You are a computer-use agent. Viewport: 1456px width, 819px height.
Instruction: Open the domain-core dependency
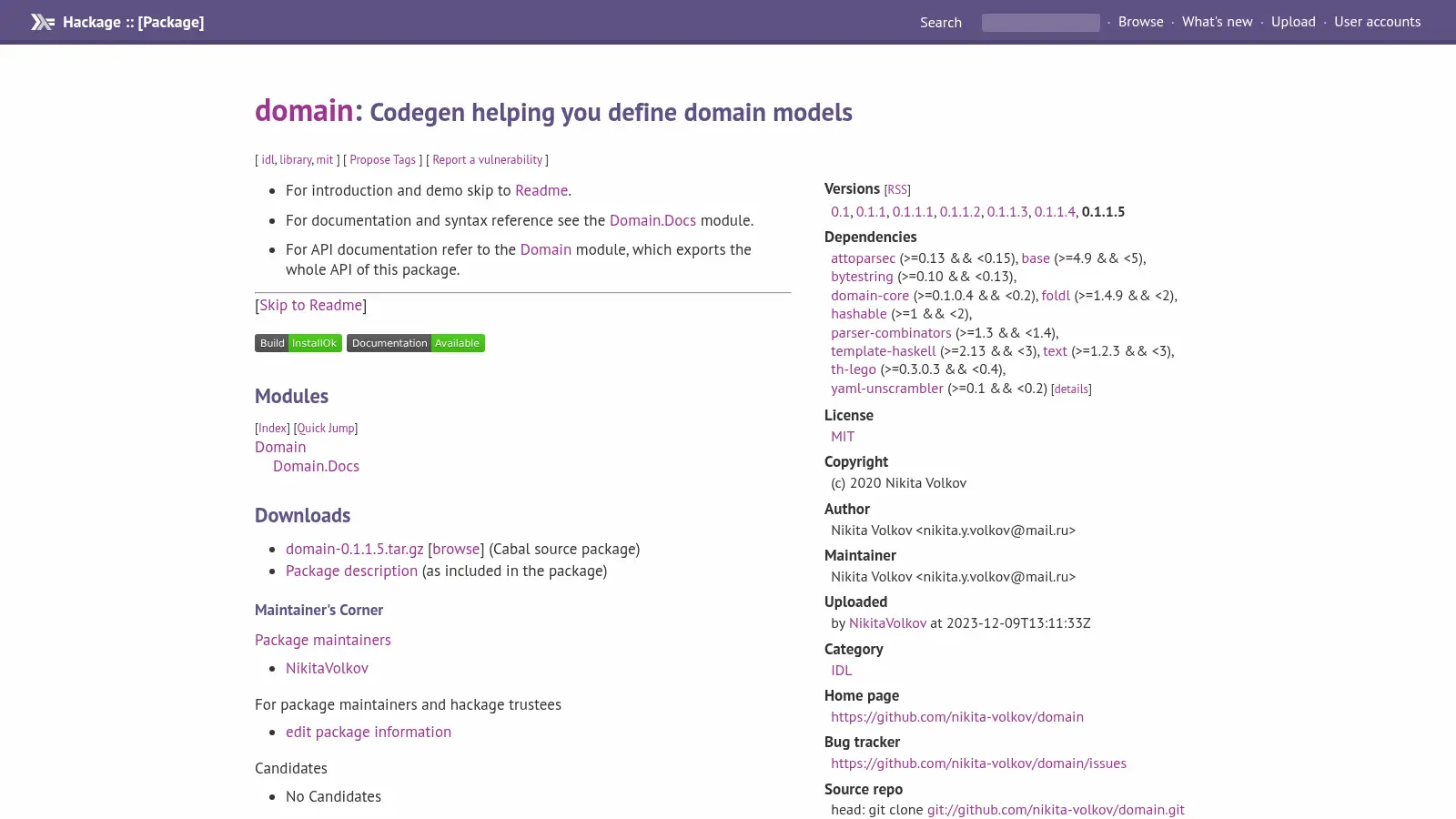[870, 296]
